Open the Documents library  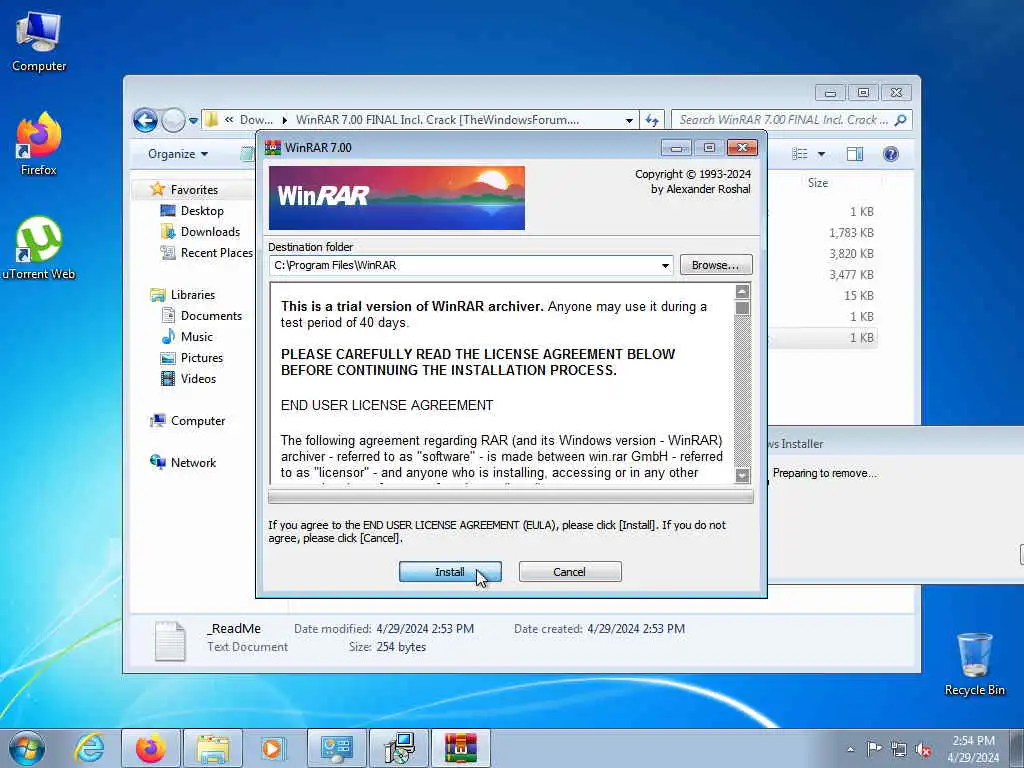[211, 315]
